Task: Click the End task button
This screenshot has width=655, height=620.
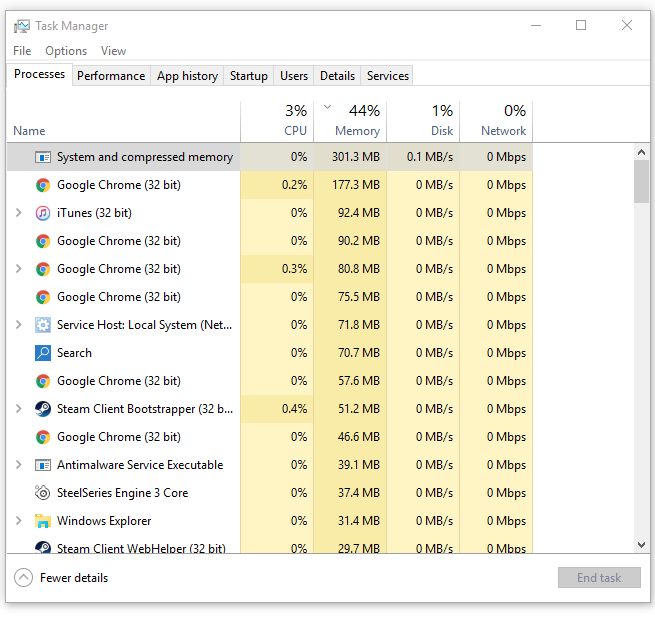Action: [599, 578]
